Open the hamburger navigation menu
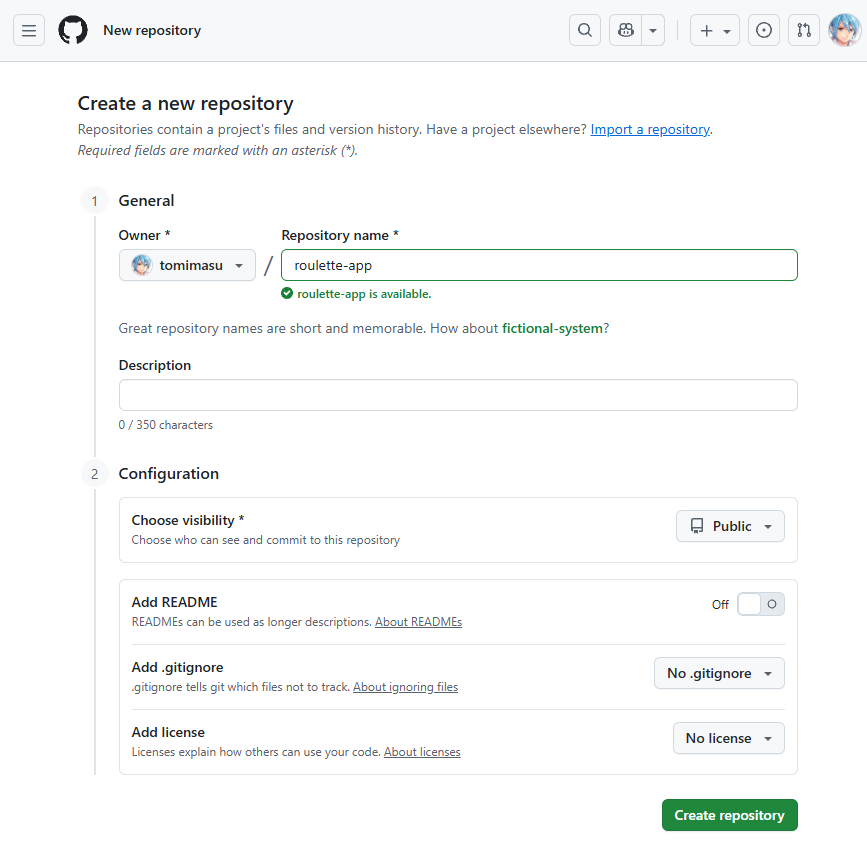Screen dimensions: 867x854 click(29, 31)
